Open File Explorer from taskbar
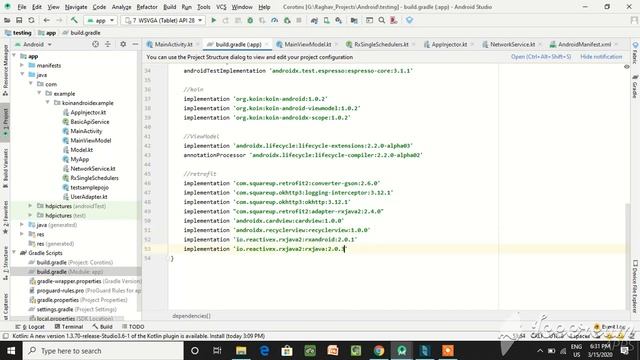 (x=241, y=351)
